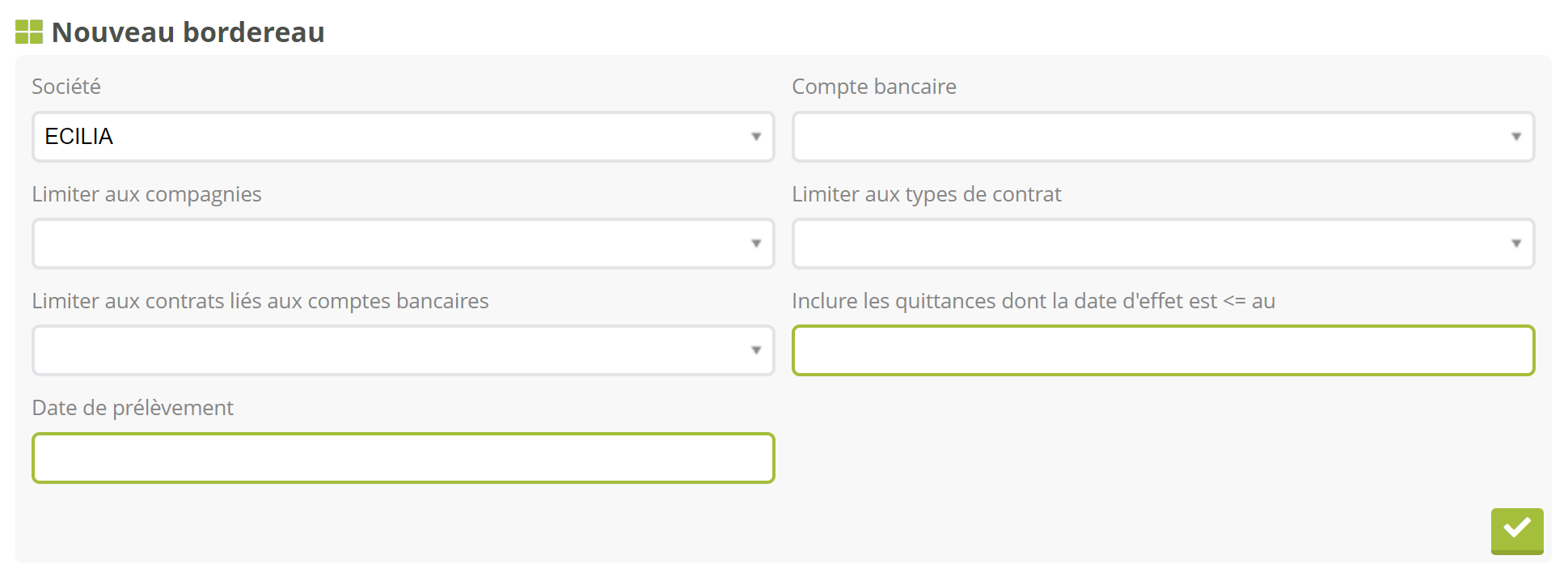1568x581 pixels.
Task: Click the arrow icon of types de contrat selector
Action: (1516, 244)
